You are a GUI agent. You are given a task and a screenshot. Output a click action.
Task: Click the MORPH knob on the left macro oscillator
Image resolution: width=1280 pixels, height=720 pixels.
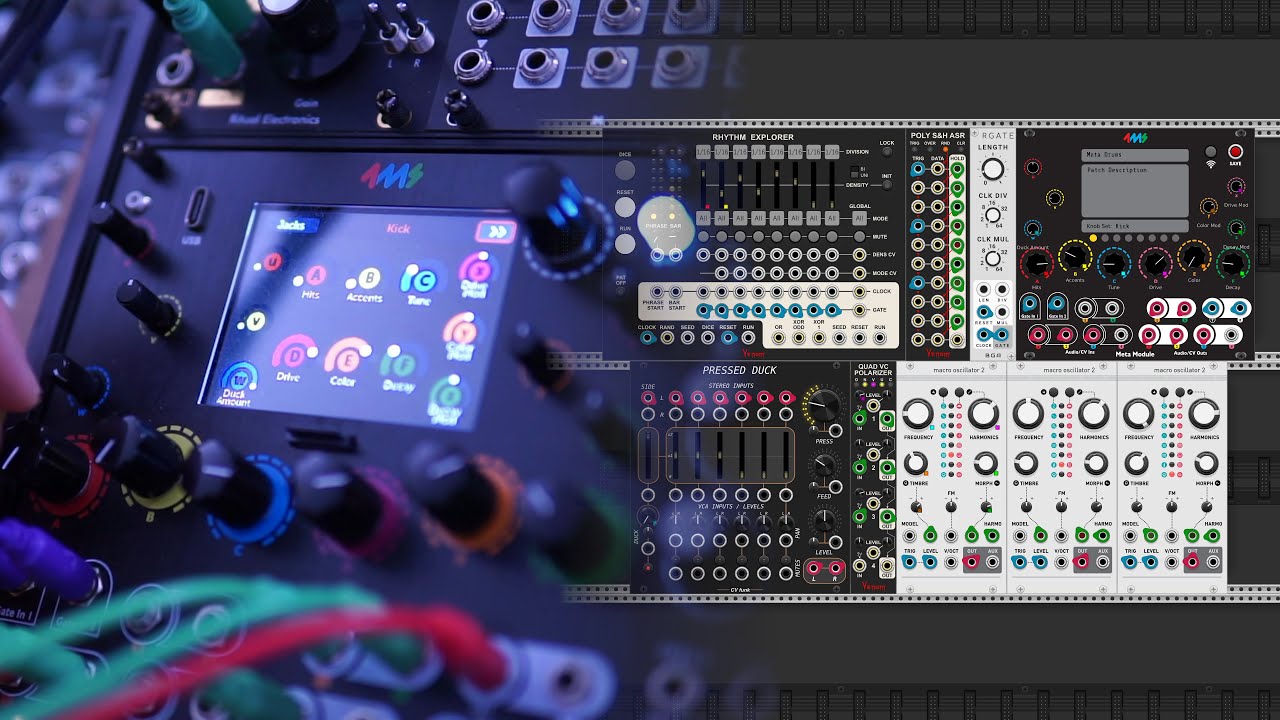pos(984,463)
